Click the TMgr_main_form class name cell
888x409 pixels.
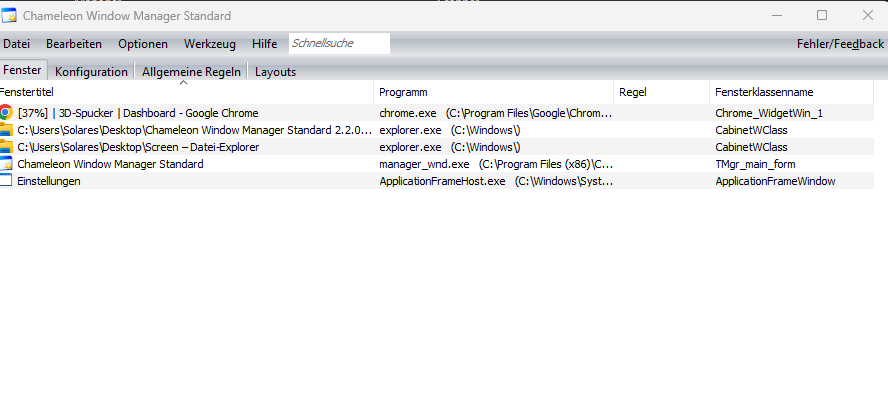point(755,164)
